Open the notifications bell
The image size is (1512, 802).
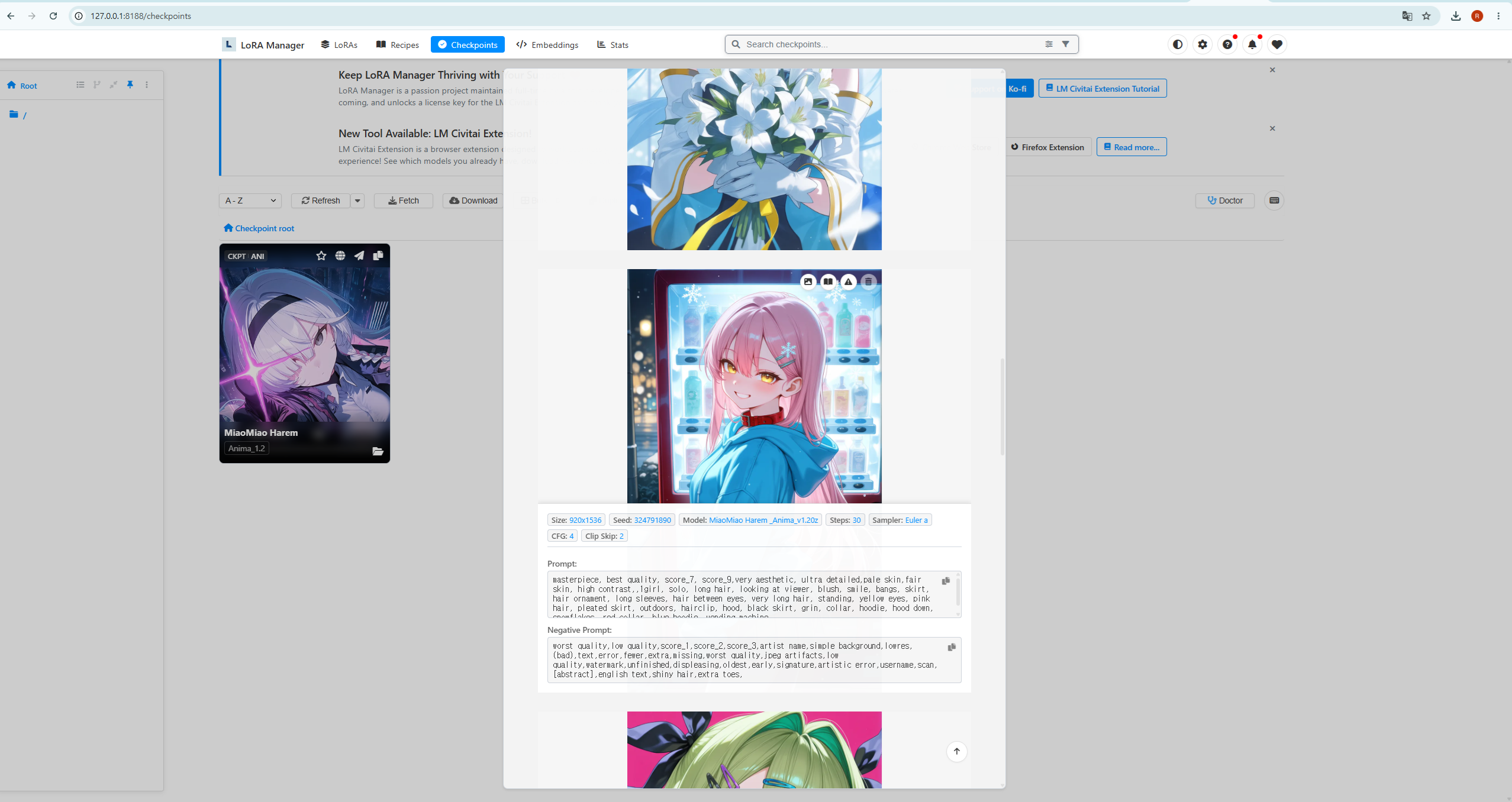click(x=1252, y=44)
